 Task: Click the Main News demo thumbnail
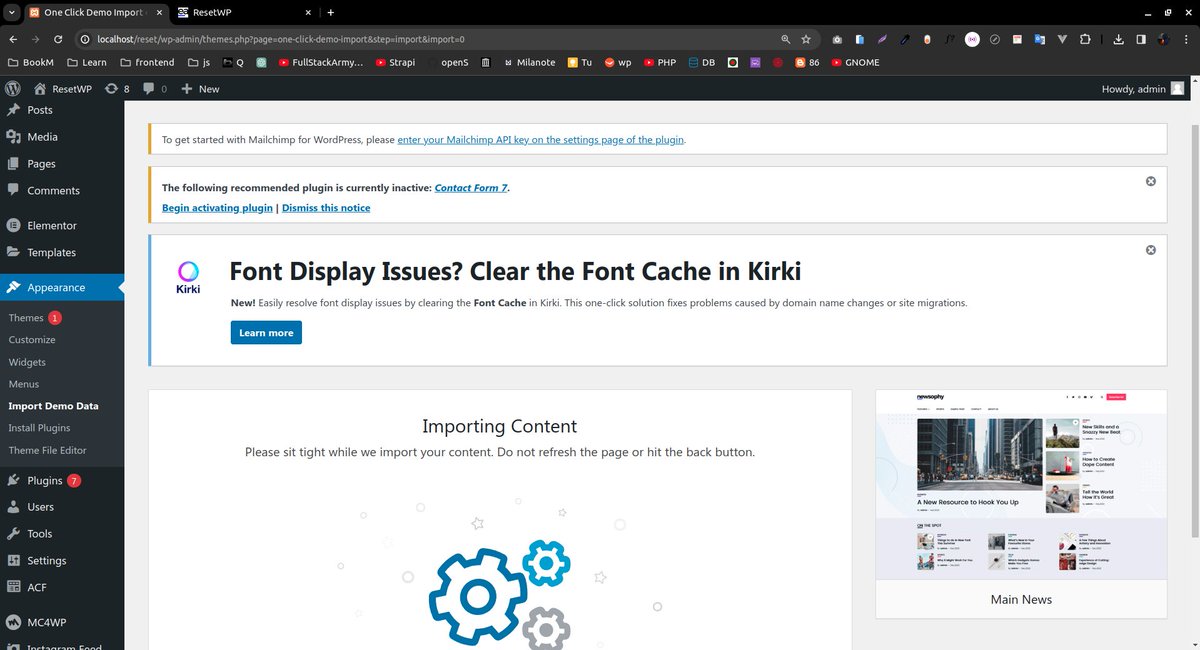[1021, 485]
